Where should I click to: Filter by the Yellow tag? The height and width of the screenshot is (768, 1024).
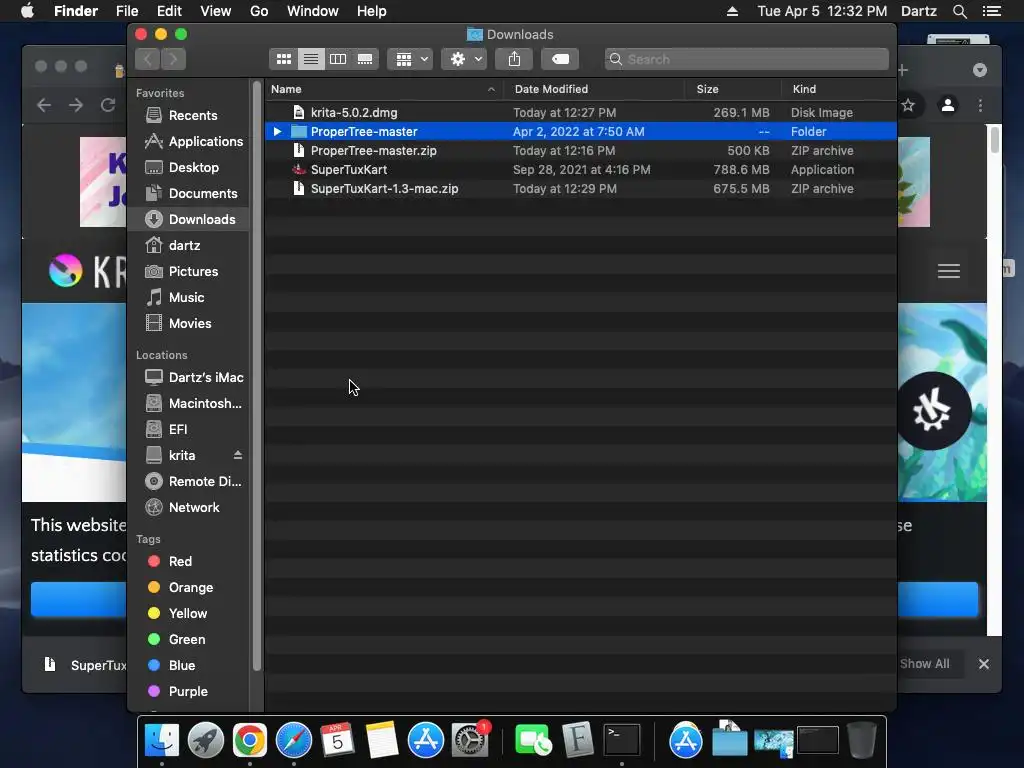tap(188, 613)
